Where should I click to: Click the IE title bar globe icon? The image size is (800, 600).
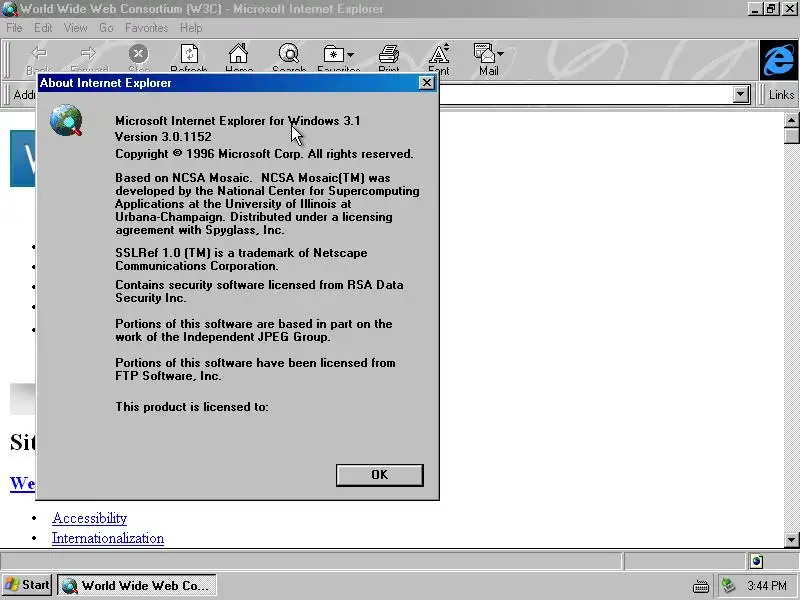pos(9,9)
